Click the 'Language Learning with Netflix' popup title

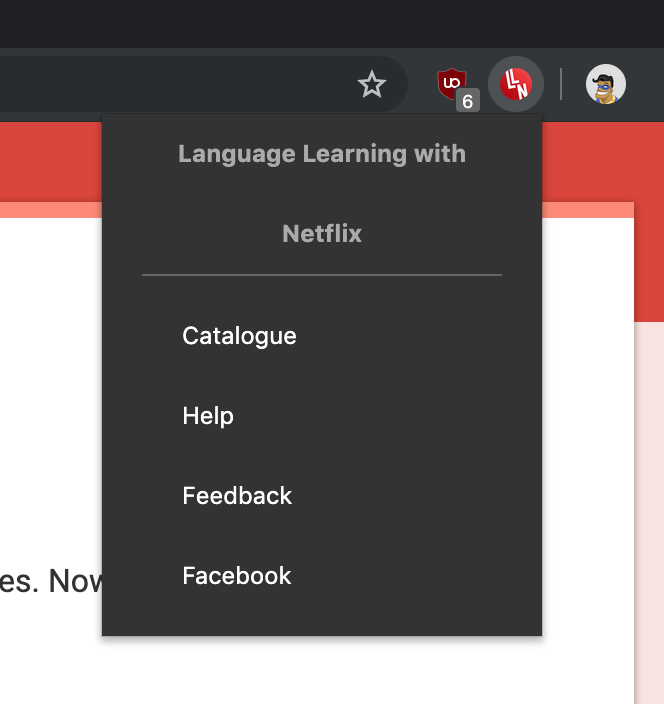click(x=322, y=194)
